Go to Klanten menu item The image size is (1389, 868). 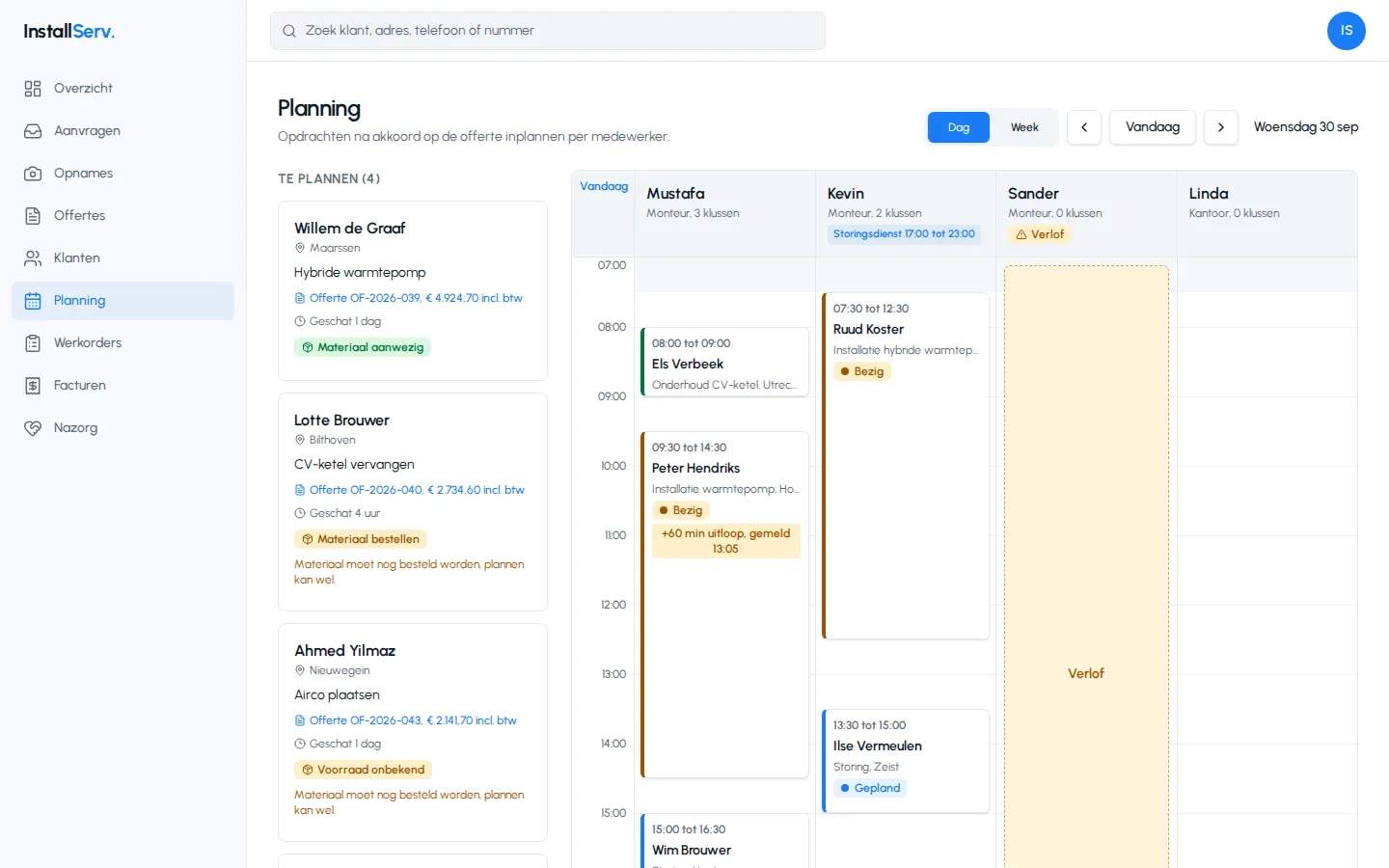[x=123, y=258]
